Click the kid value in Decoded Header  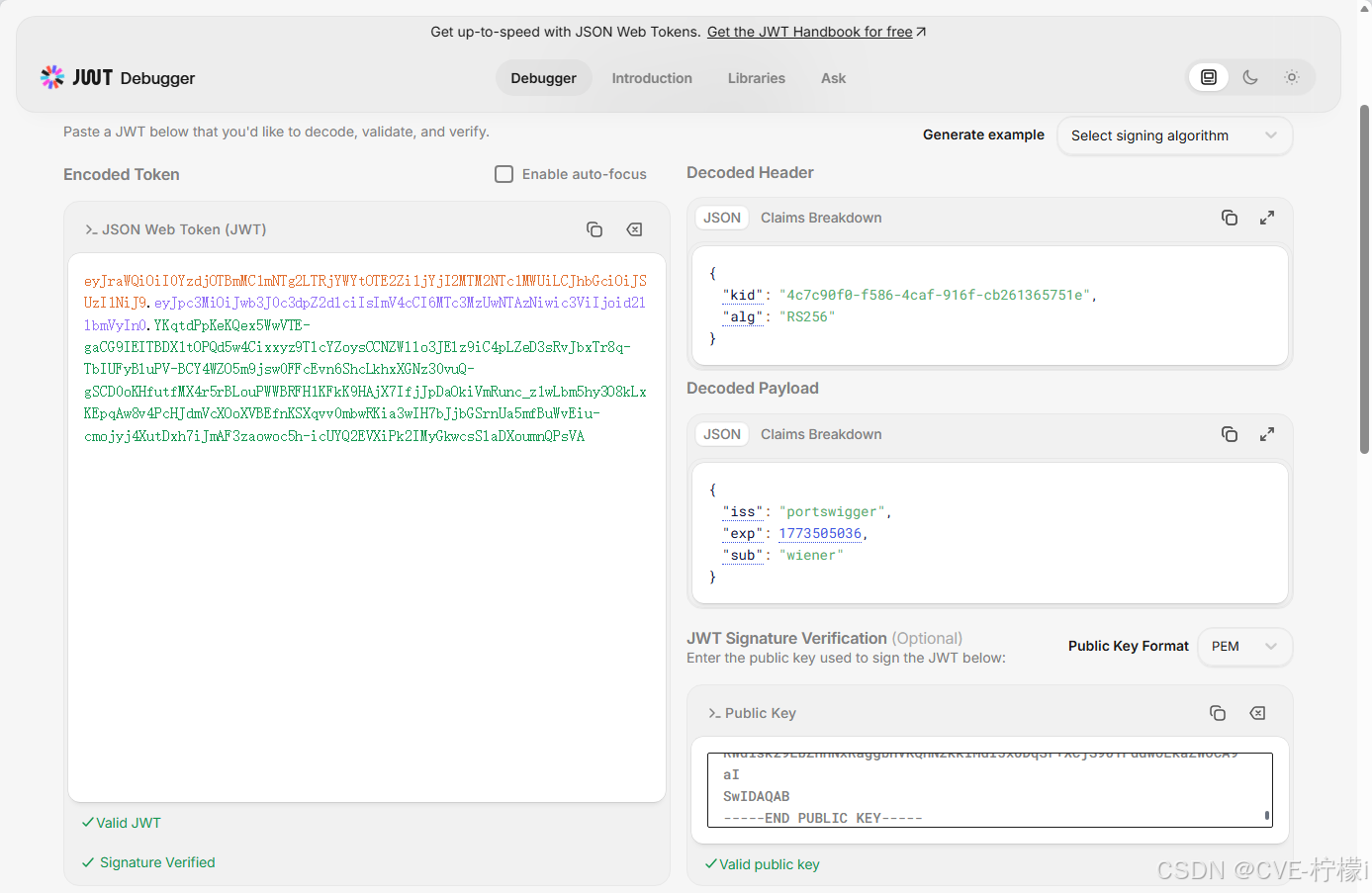coord(936,295)
